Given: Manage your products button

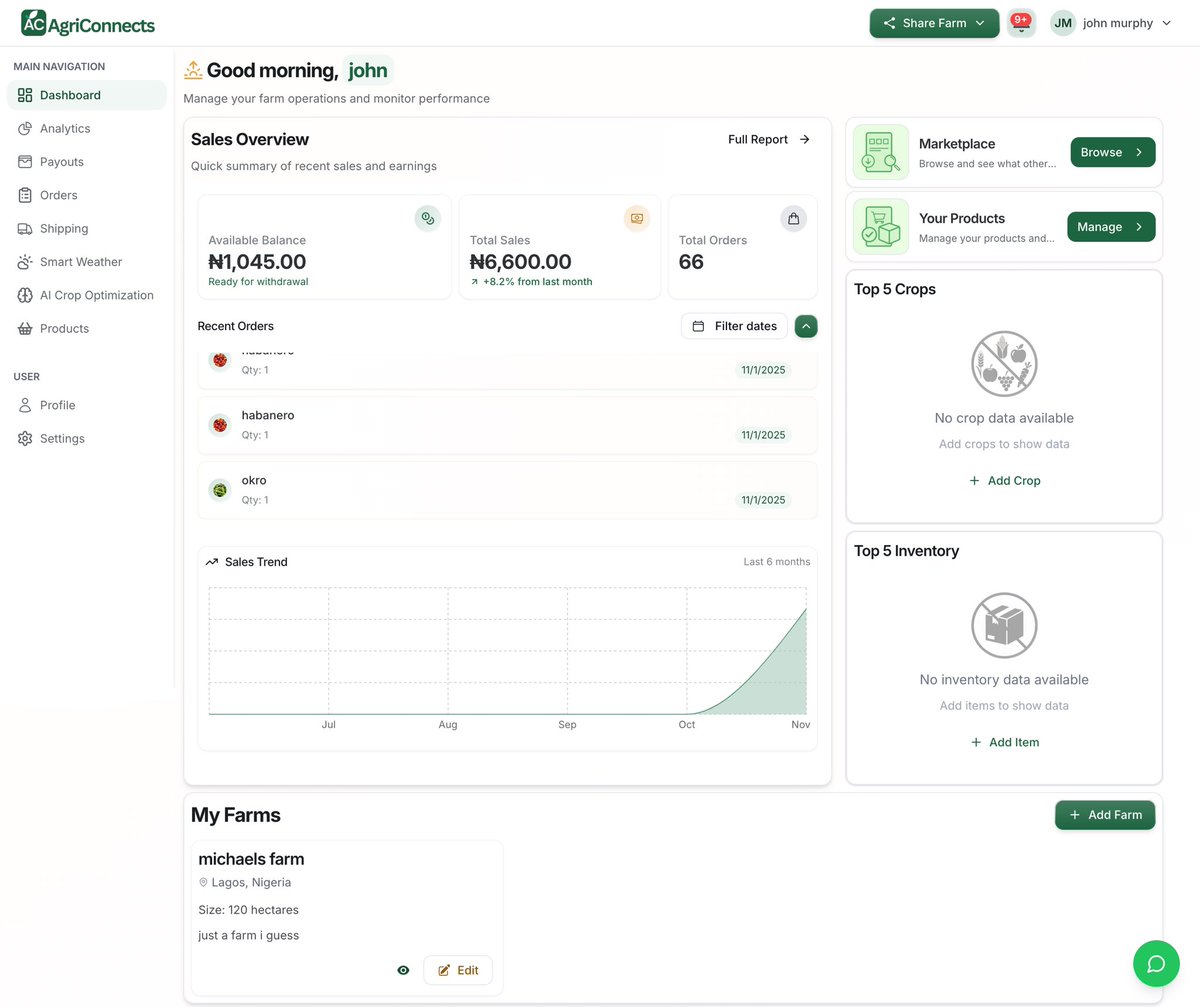Looking at the screenshot, I should [1111, 227].
